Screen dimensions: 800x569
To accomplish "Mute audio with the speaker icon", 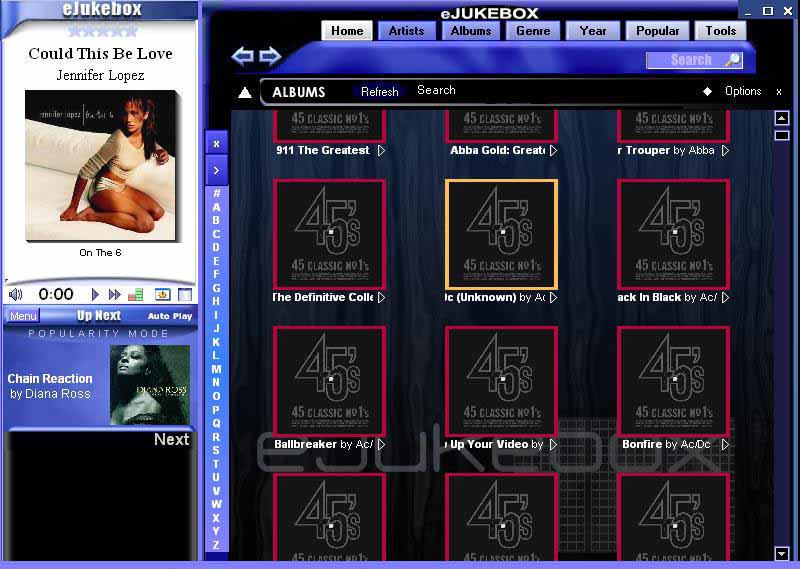I will coord(16,294).
